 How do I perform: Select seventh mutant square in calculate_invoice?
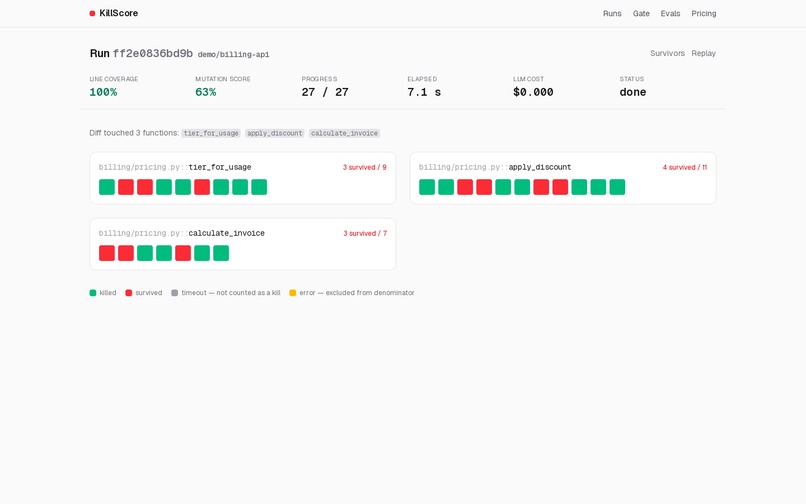coord(221,253)
